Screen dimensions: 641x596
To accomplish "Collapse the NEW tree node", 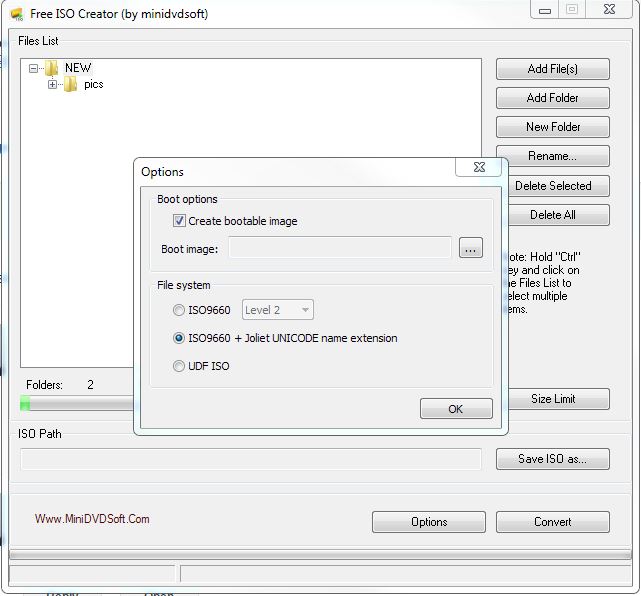I will [34, 69].
